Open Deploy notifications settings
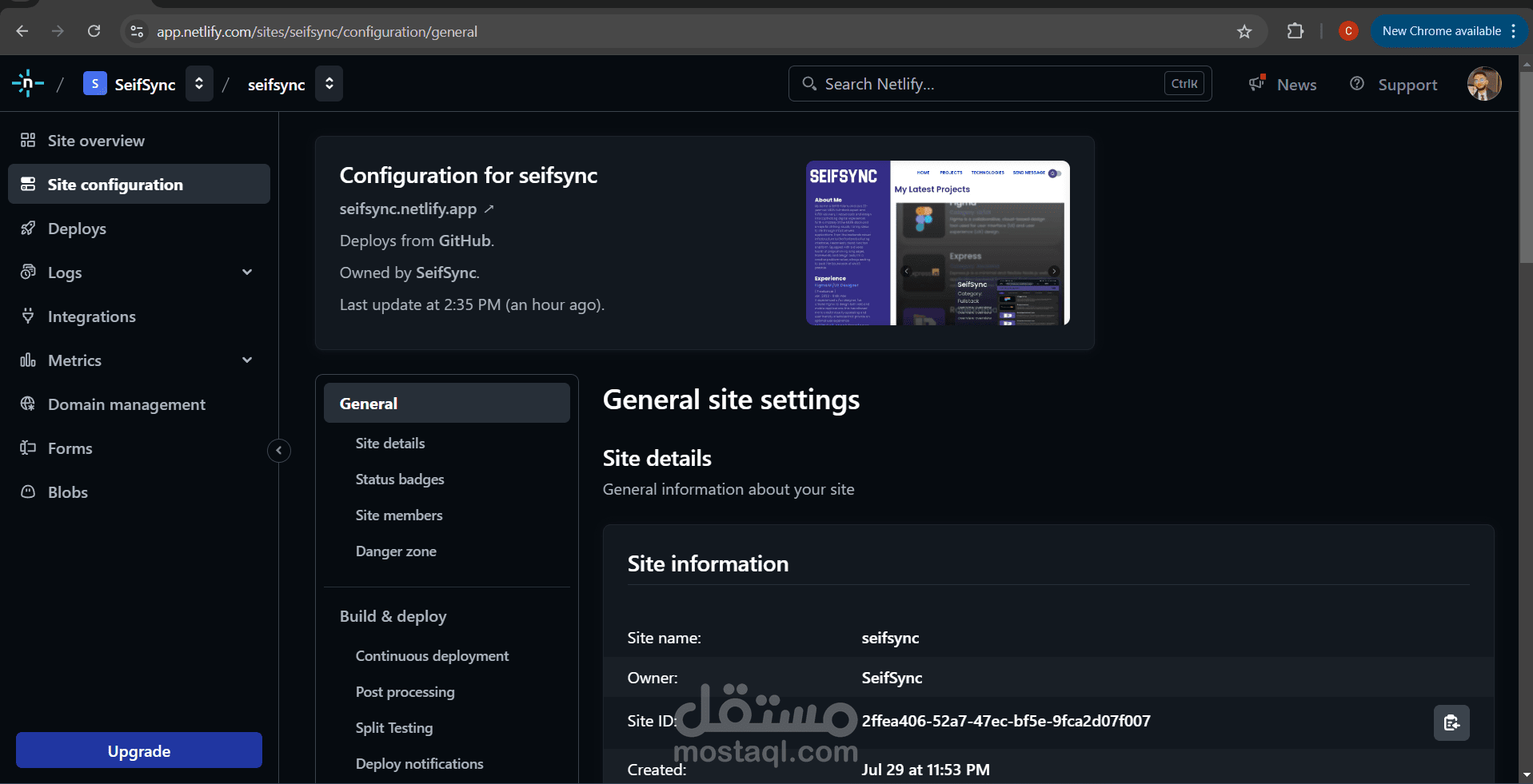 click(x=419, y=763)
